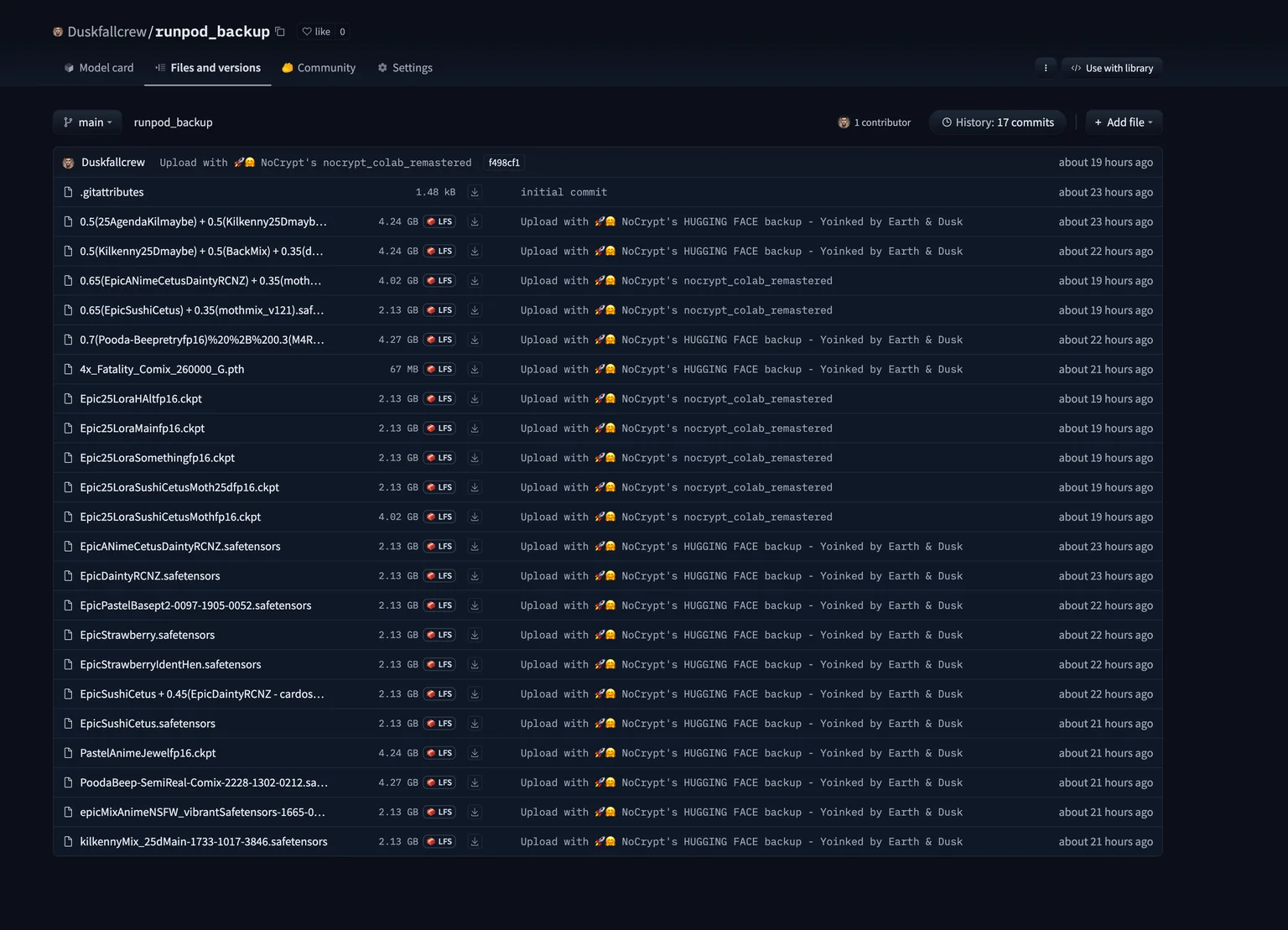The image size is (1288, 930).
Task: Click 'about 23 hours ago' on .gitattributes row
Action: coord(1105,192)
